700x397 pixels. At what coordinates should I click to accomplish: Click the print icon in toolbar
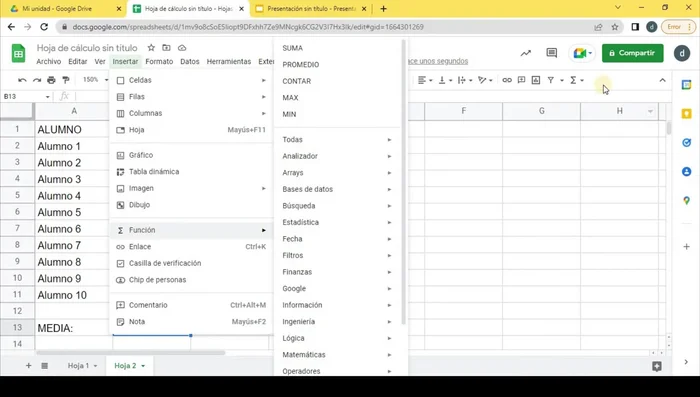[51, 80]
